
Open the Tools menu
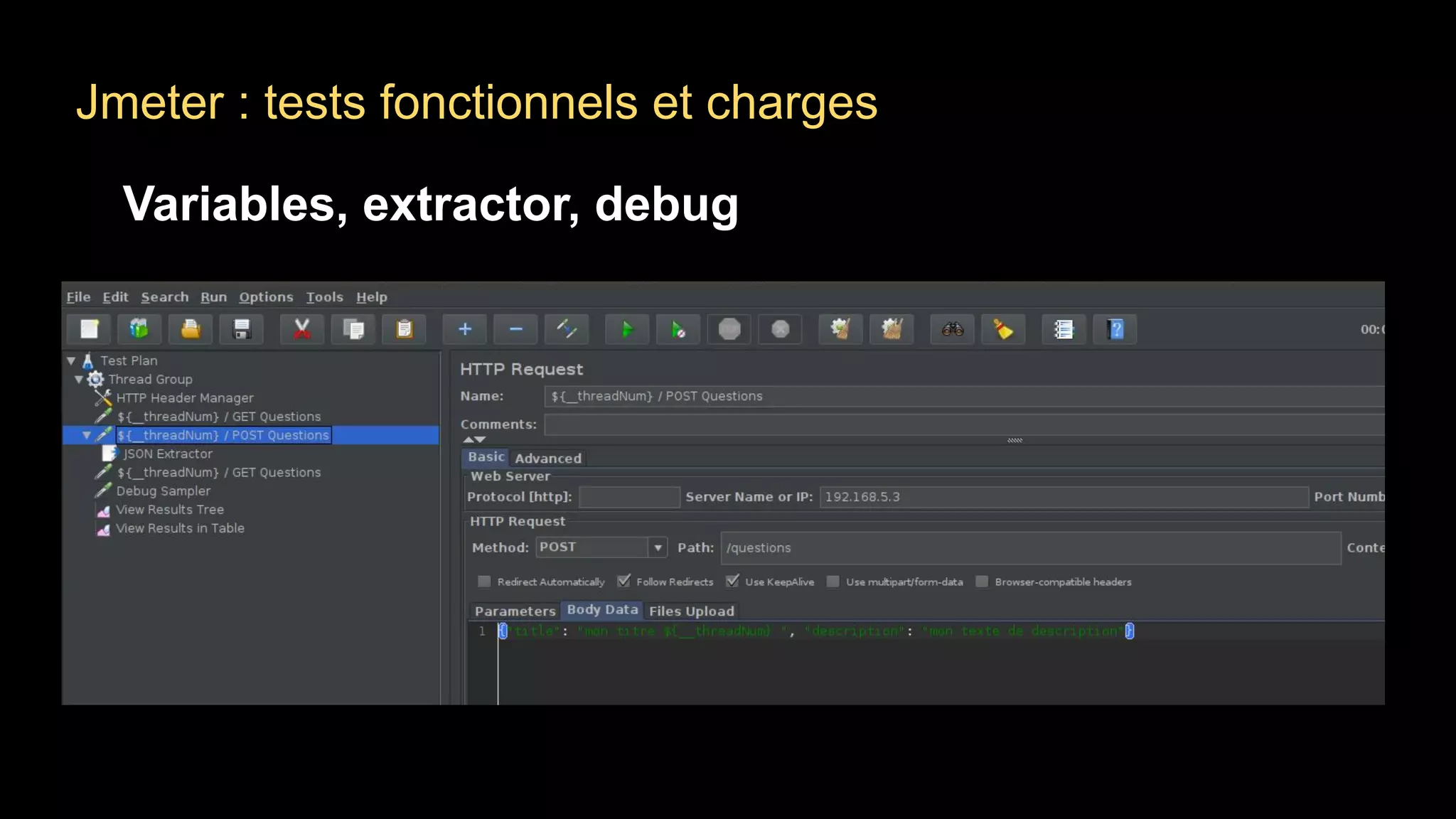(325, 297)
